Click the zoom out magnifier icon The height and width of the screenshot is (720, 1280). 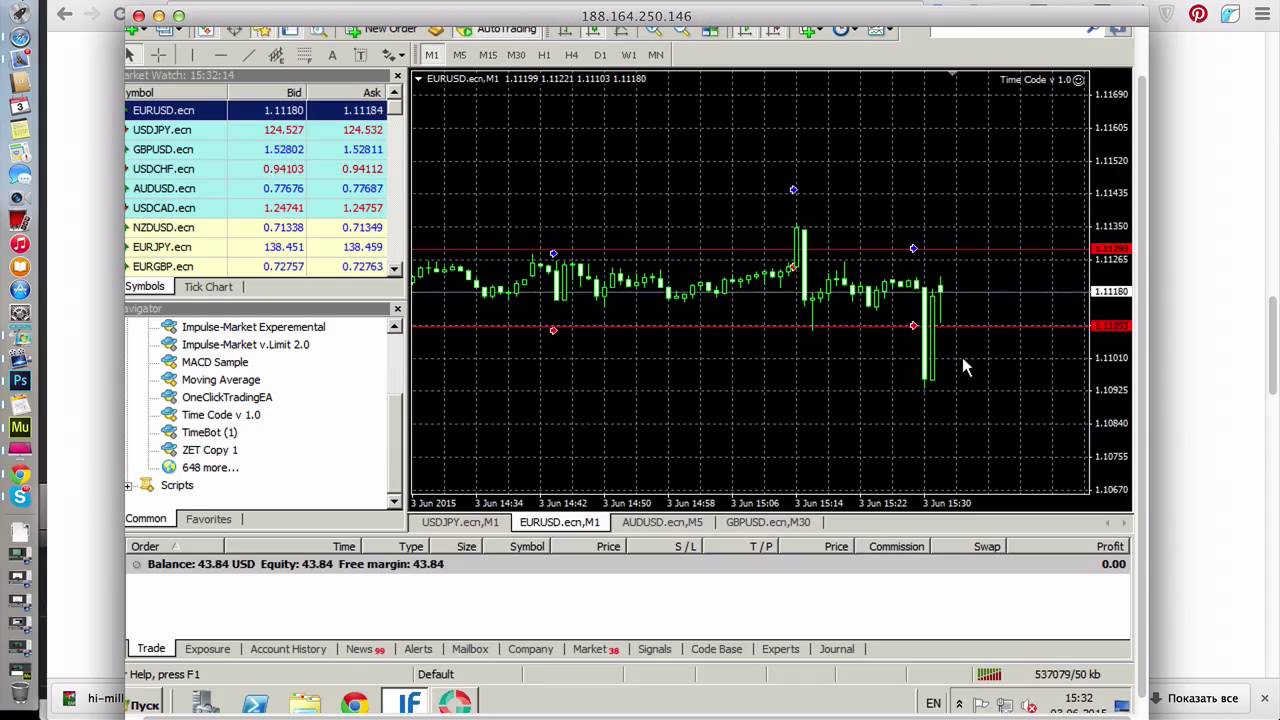coord(682,30)
